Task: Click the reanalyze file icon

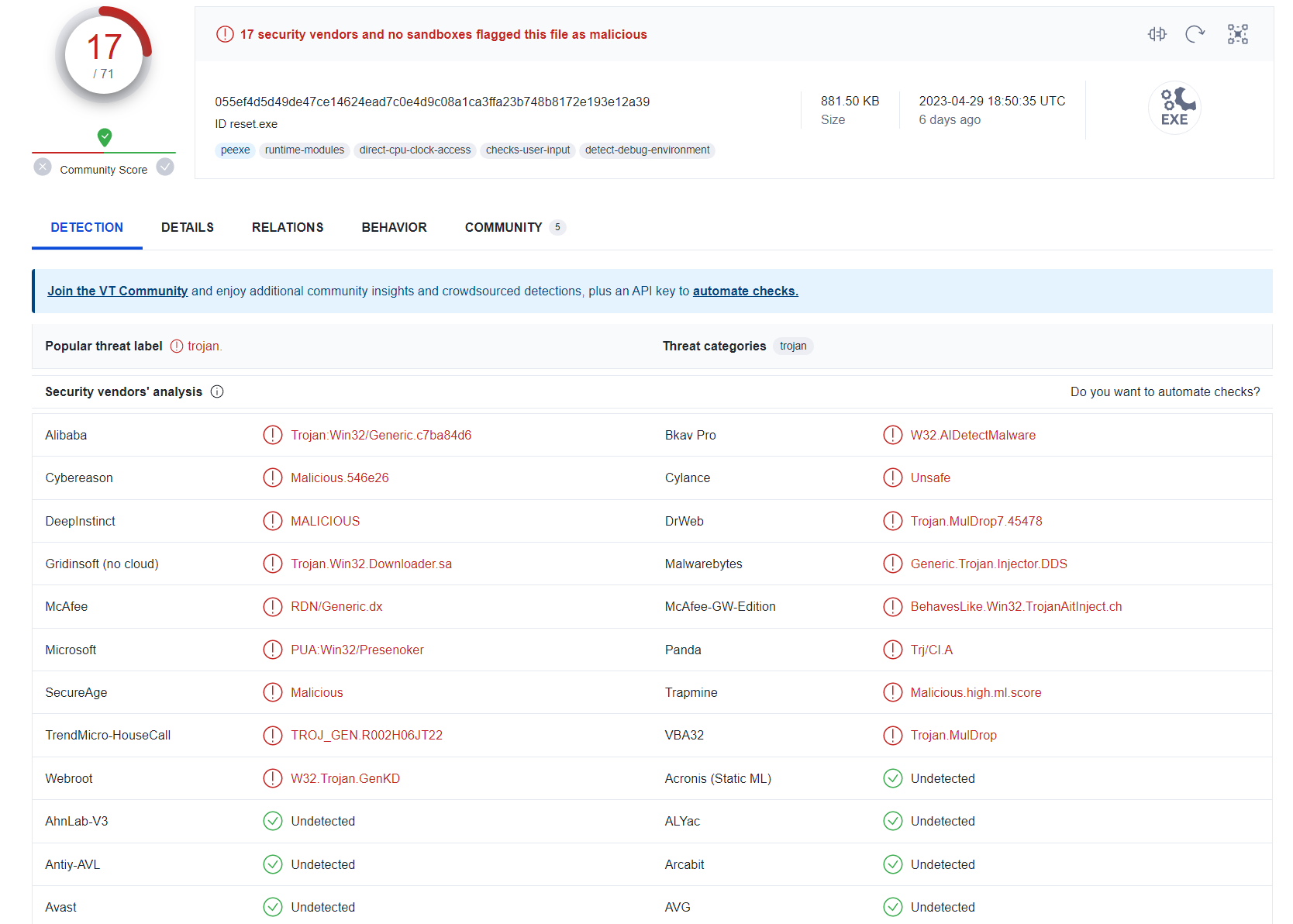Action: point(1195,33)
